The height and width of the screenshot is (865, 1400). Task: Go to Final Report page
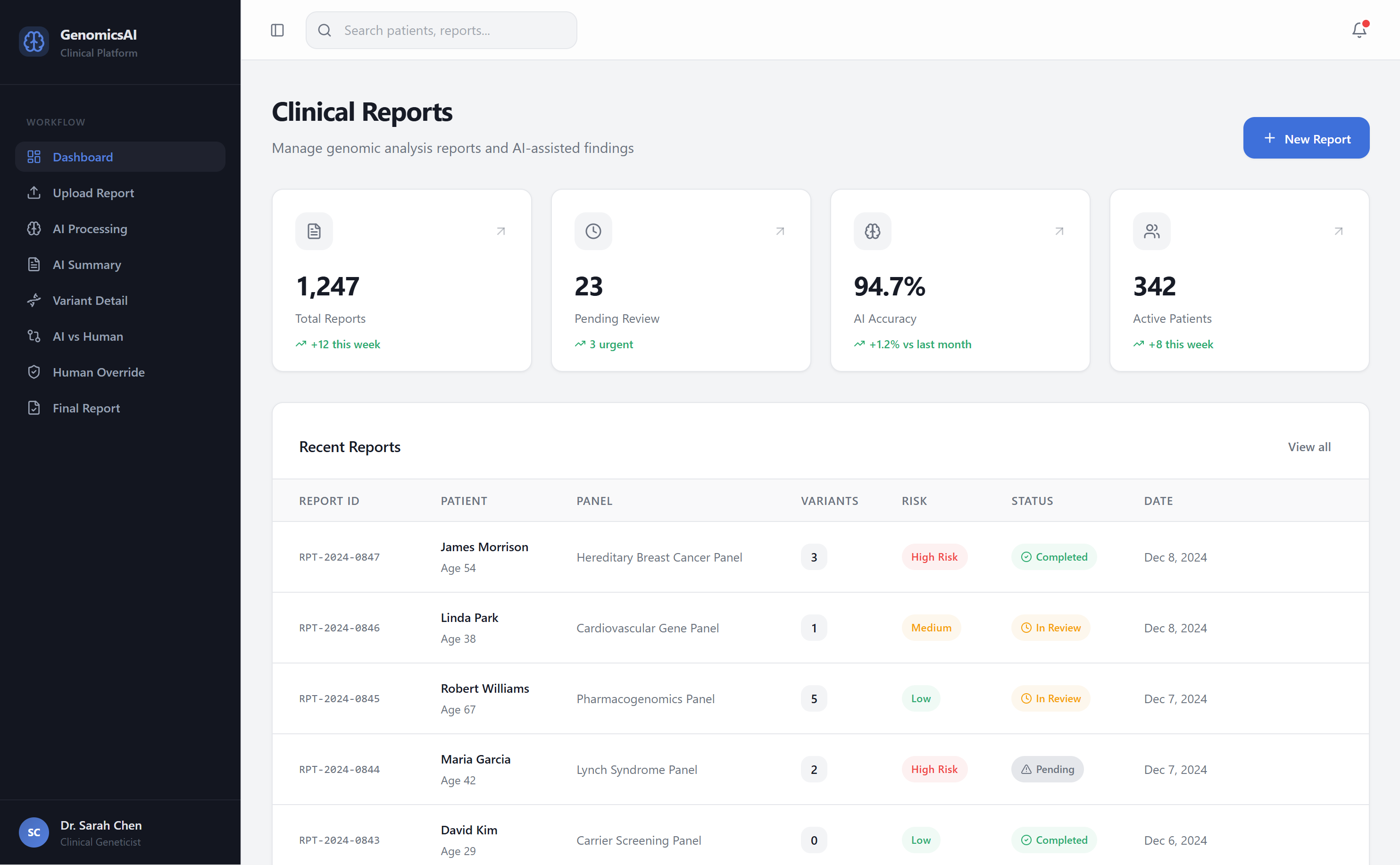tap(120, 408)
